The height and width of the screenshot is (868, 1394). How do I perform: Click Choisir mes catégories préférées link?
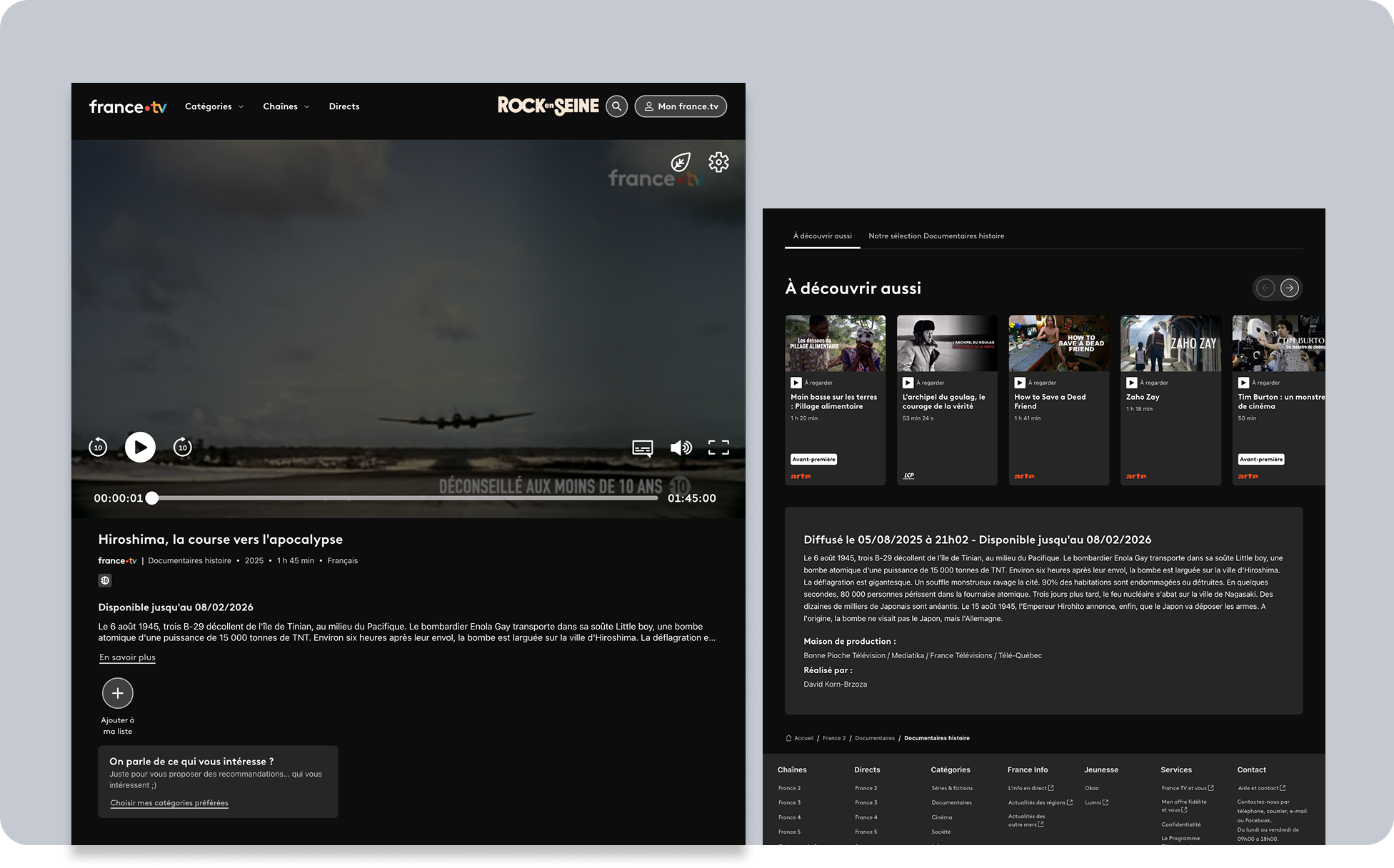click(169, 803)
